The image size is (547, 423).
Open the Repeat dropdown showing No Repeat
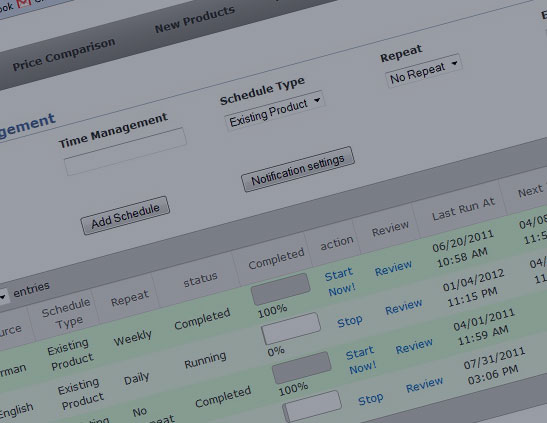pos(424,70)
